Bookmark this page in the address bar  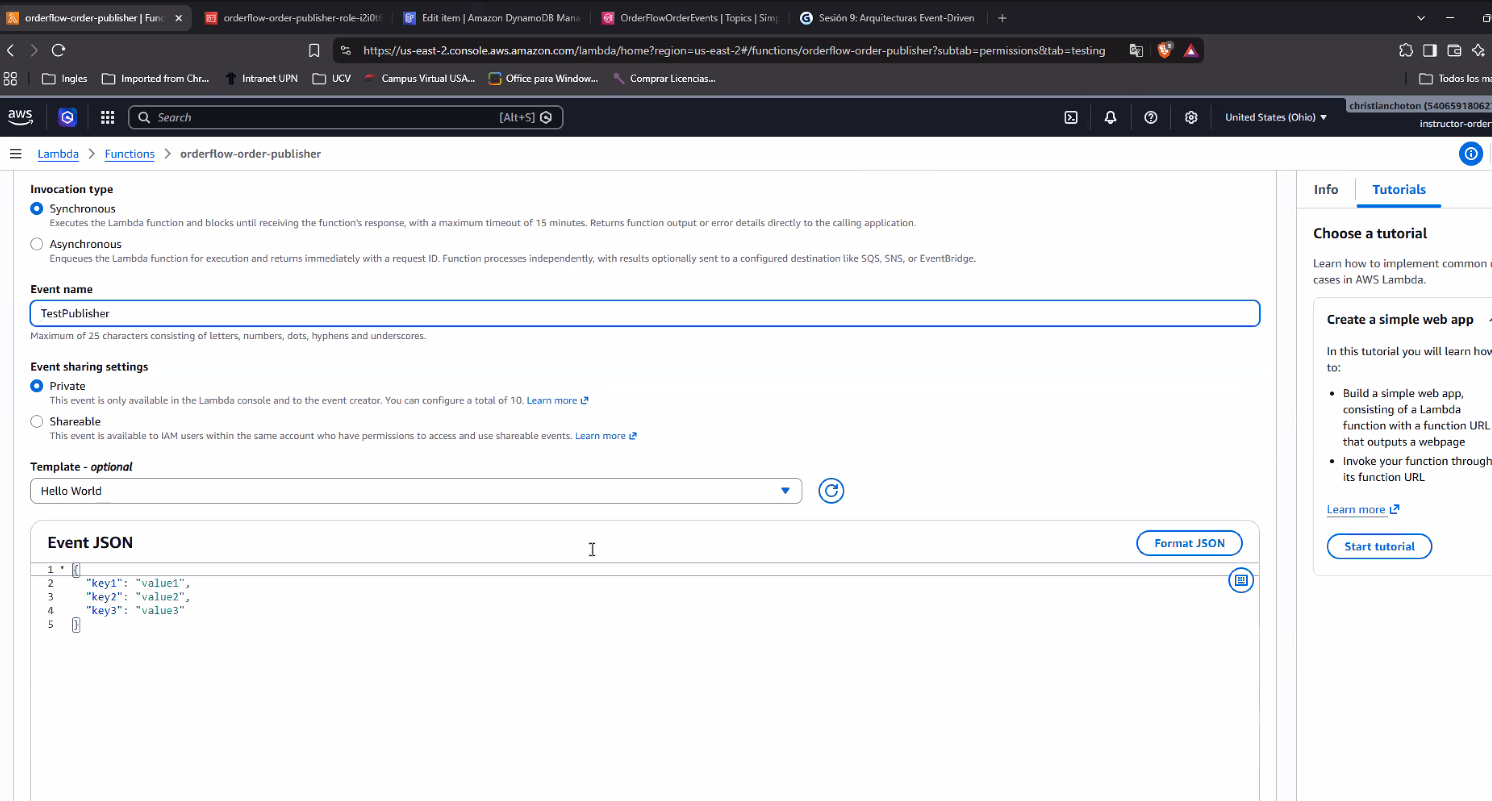[x=314, y=50]
